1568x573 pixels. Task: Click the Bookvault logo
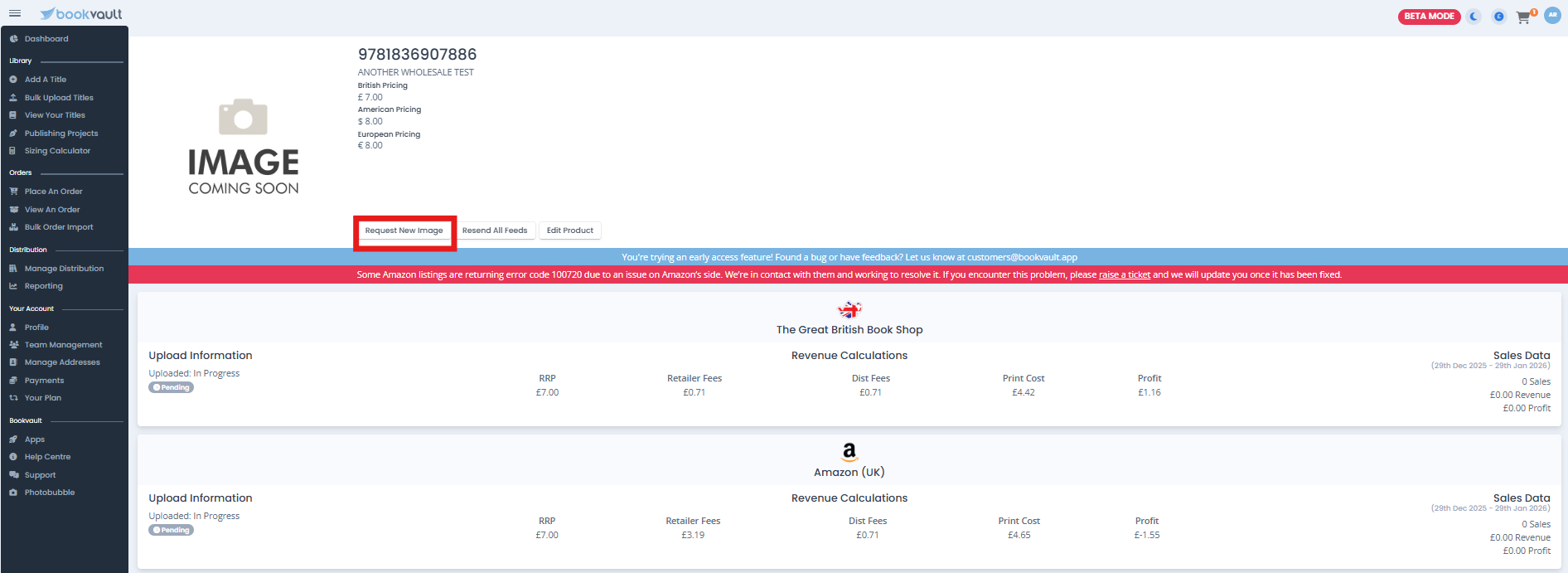[x=81, y=14]
